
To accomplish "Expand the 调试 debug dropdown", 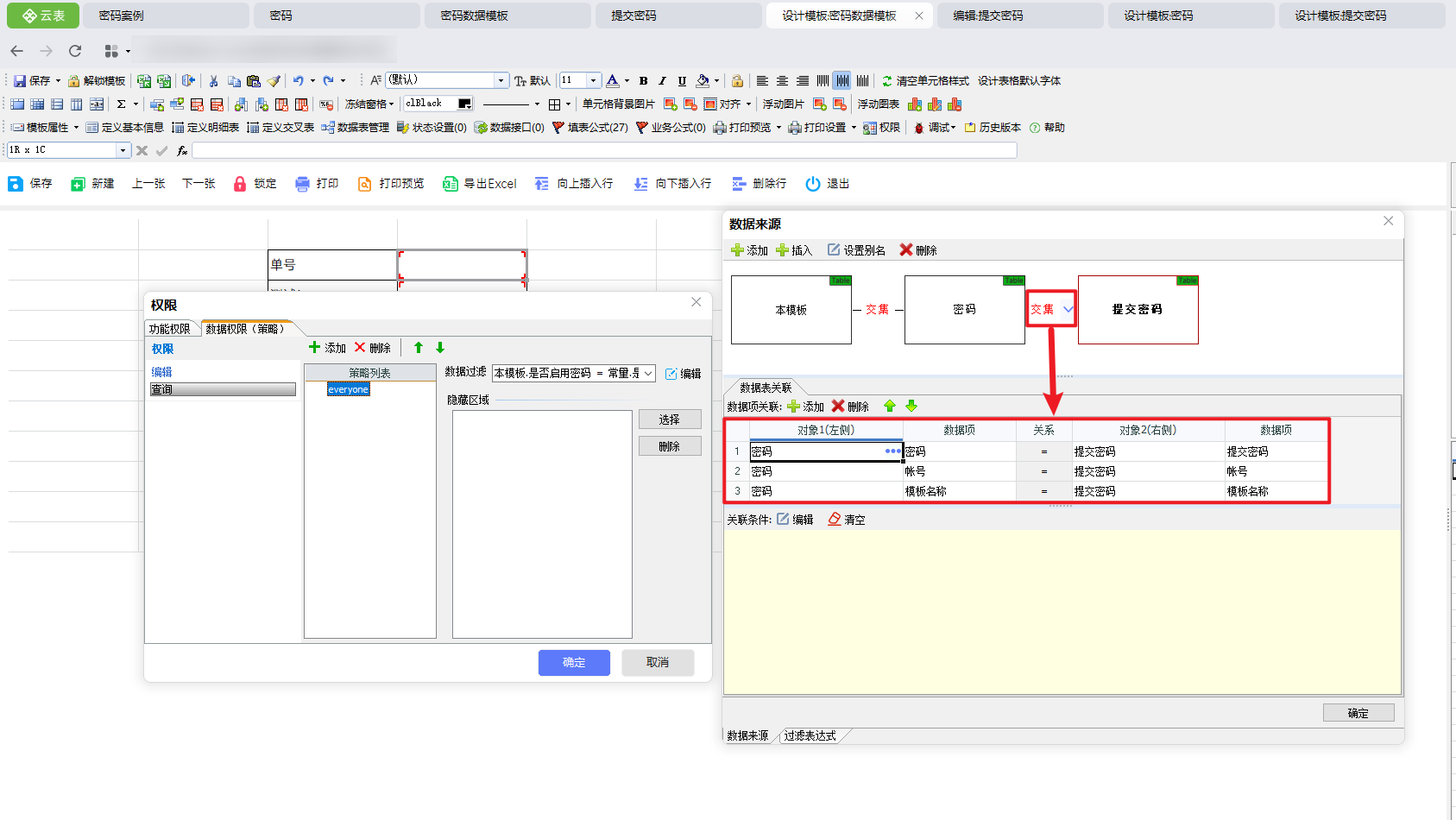I will click(935, 128).
